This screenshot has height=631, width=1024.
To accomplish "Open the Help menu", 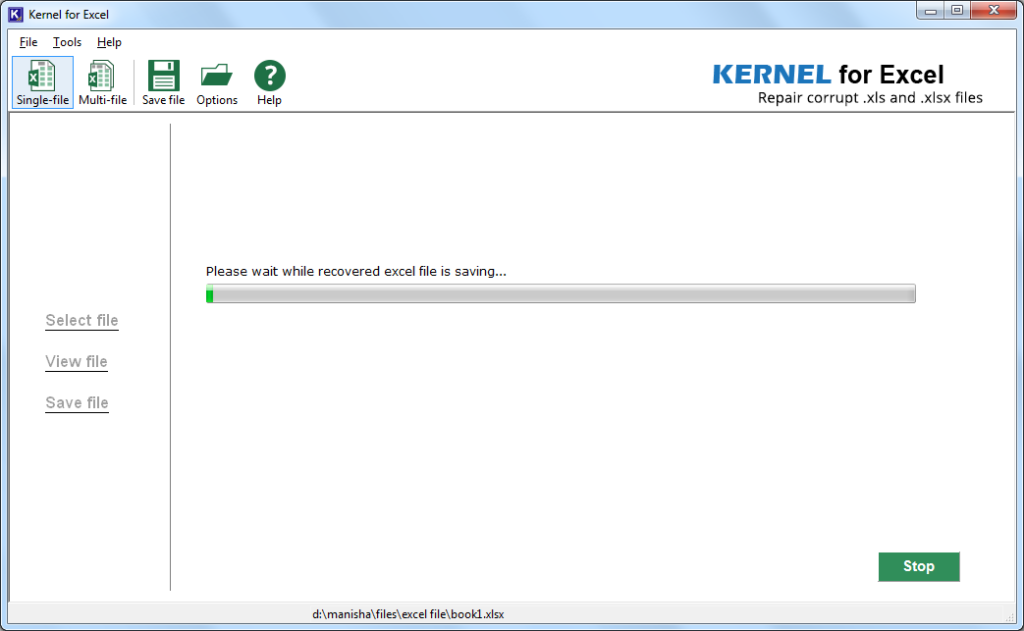I will (109, 42).
